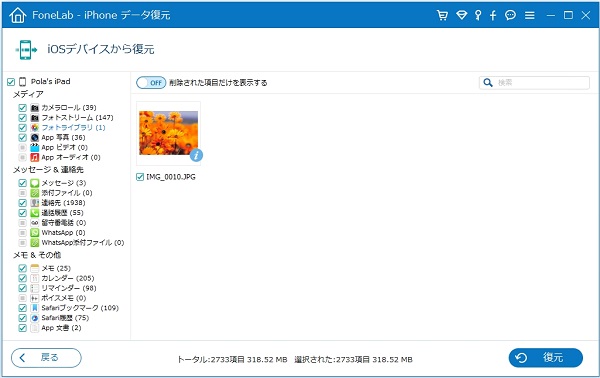Open the orange flowers photo thumbnail
The height and width of the screenshot is (378, 600).
click(x=168, y=133)
